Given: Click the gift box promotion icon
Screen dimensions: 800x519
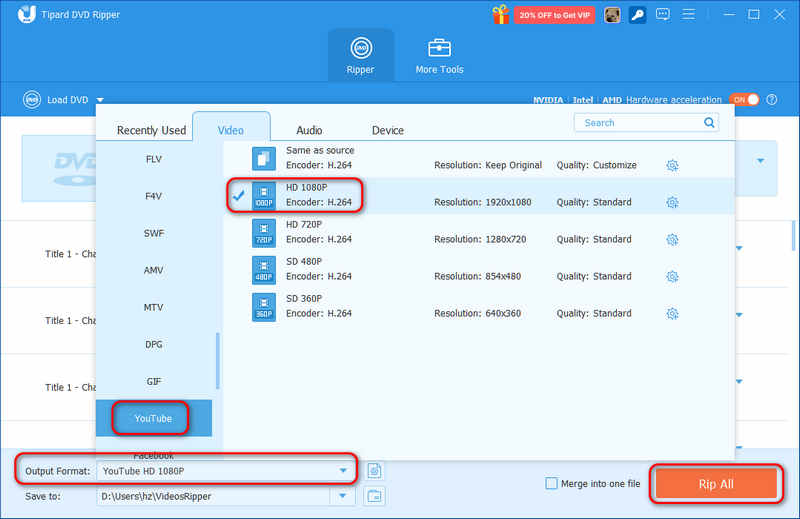Looking at the screenshot, I should [x=501, y=15].
